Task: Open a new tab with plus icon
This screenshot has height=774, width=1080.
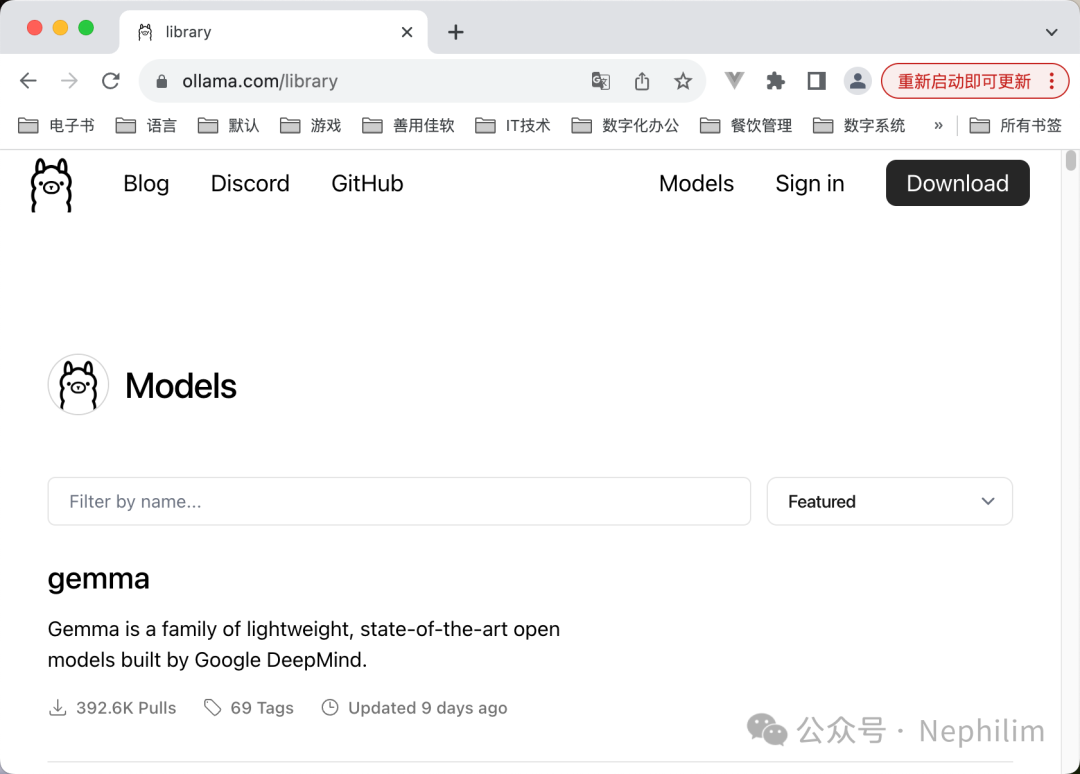Action: [x=455, y=32]
